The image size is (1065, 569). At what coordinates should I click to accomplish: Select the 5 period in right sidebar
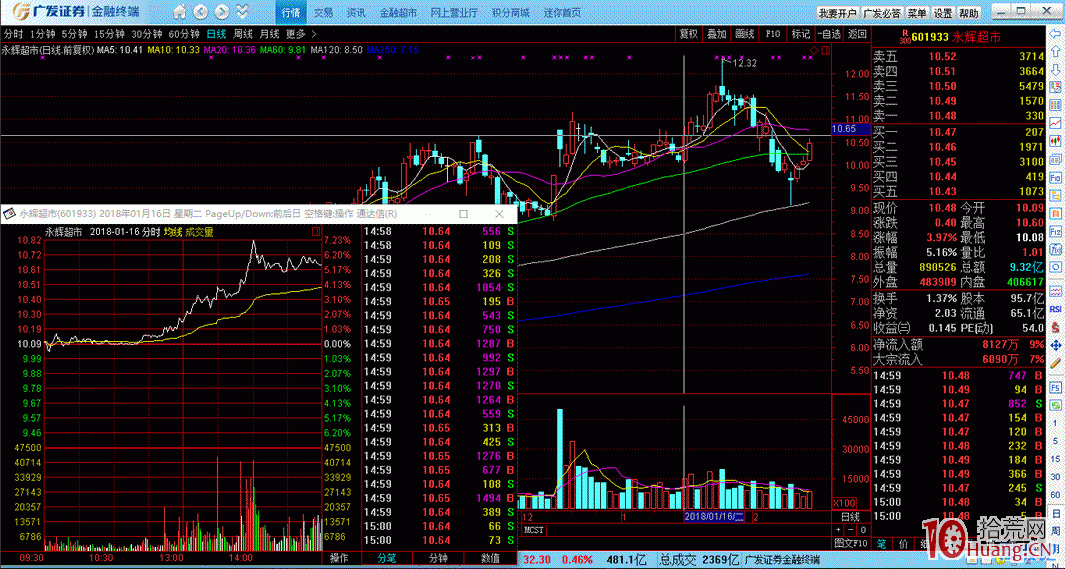coord(1055,441)
